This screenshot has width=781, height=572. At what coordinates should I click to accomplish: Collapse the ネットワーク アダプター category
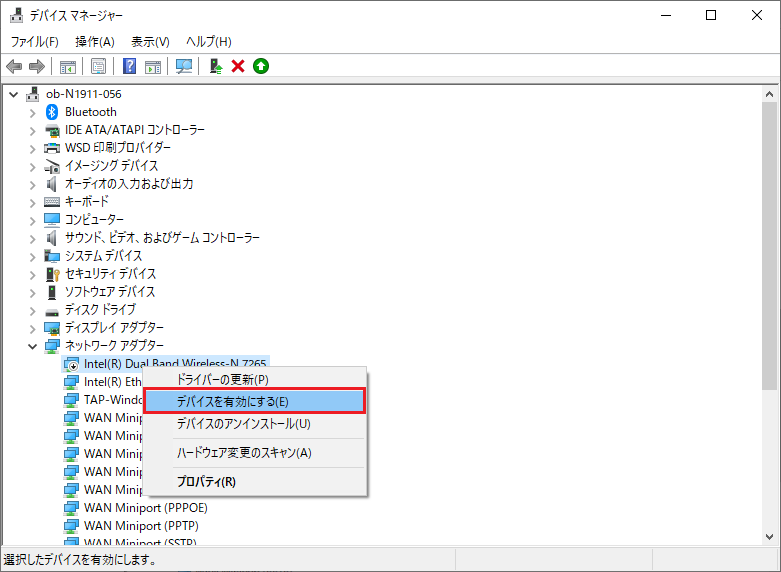(x=32, y=346)
